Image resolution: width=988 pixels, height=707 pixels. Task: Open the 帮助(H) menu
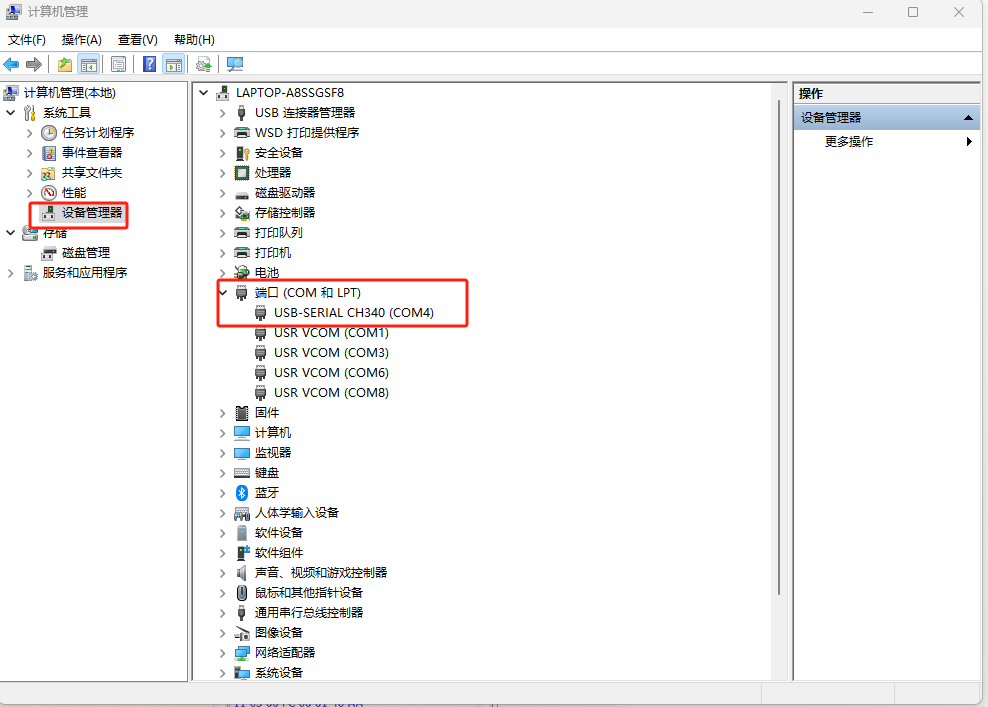pos(194,40)
